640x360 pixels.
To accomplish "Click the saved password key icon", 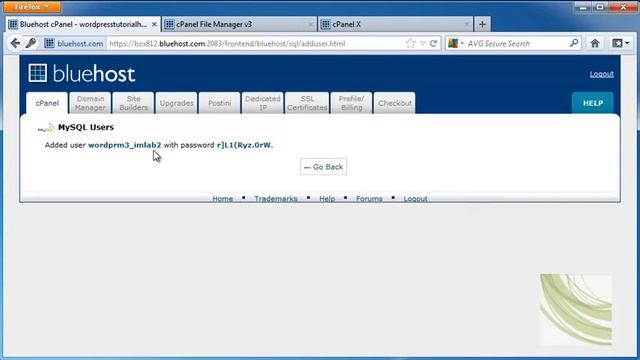I will [31, 43].
